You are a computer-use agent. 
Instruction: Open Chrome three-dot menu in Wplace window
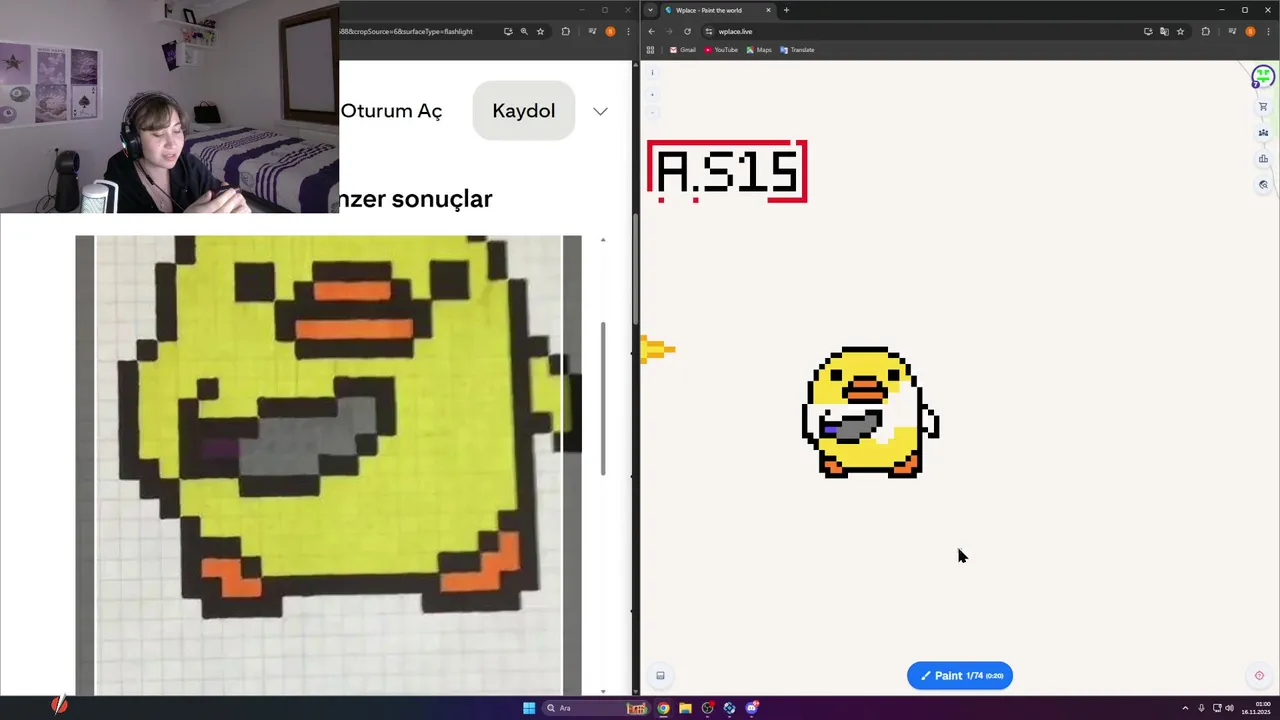point(1267,31)
